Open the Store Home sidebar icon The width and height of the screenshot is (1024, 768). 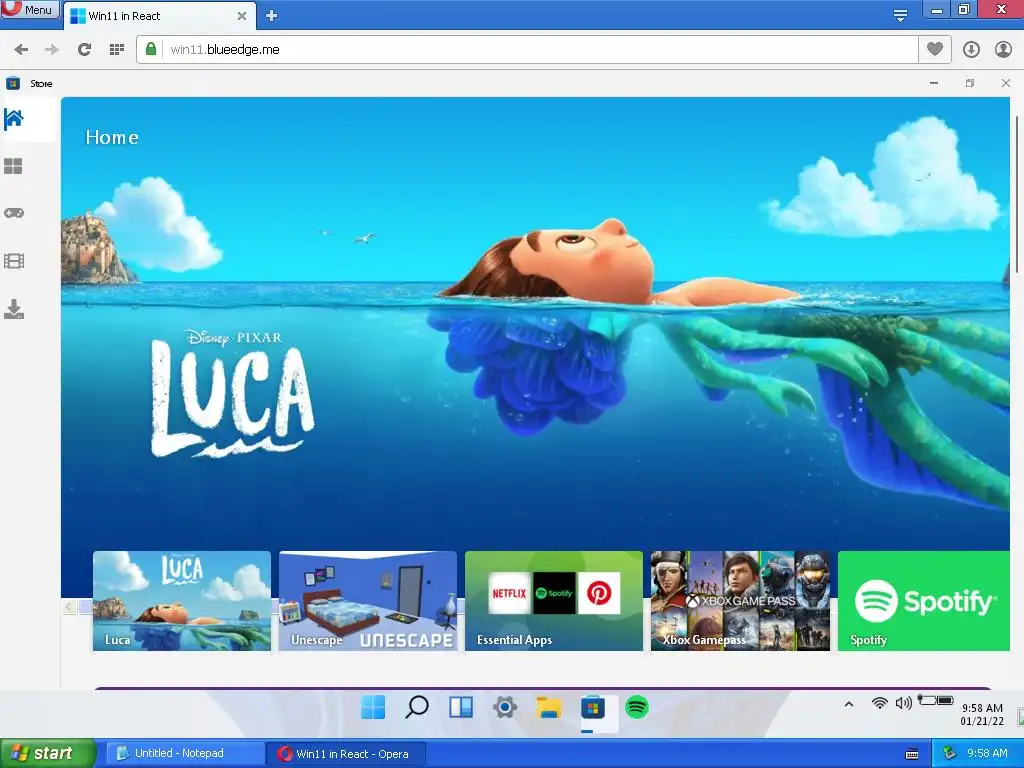(14, 120)
